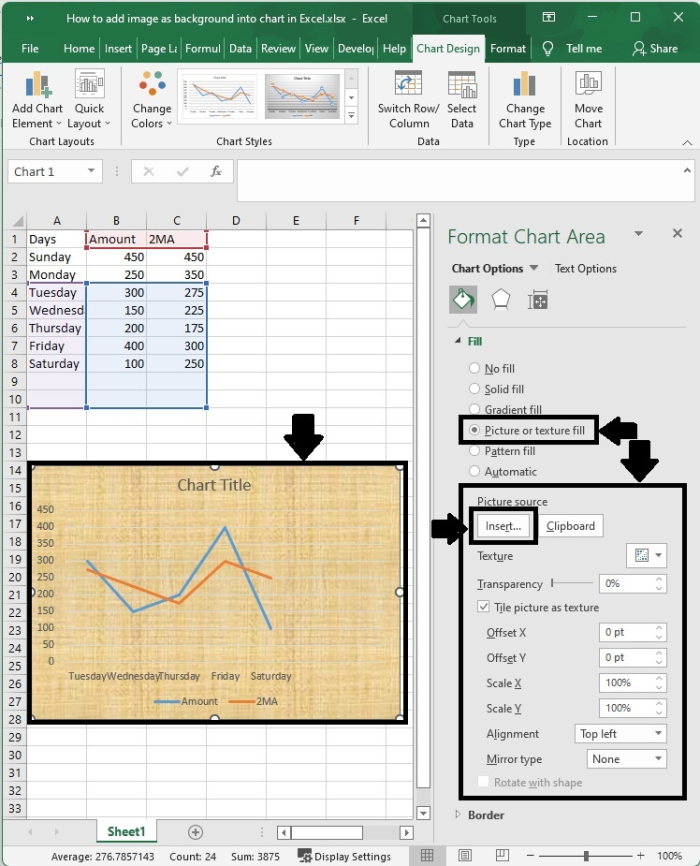The height and width of the screenshot is (866, 700).
Task: Click the confirm checkmark formula bar icon
Action: point(182,171)
